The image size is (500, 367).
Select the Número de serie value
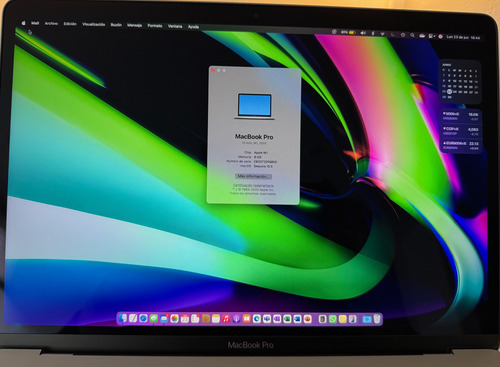click(x=265, y=161)
